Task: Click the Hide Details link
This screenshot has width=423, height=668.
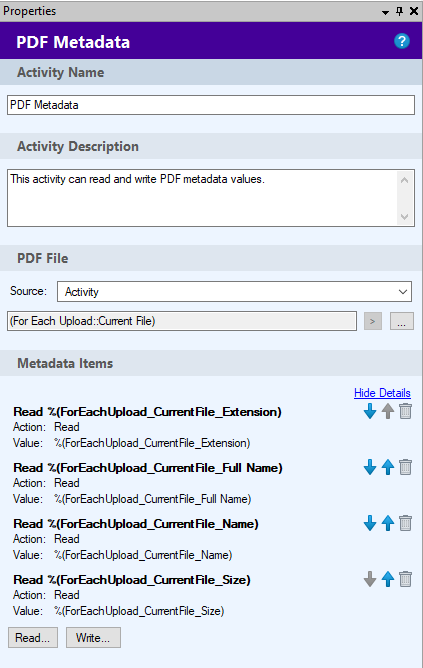Action: 382,393
